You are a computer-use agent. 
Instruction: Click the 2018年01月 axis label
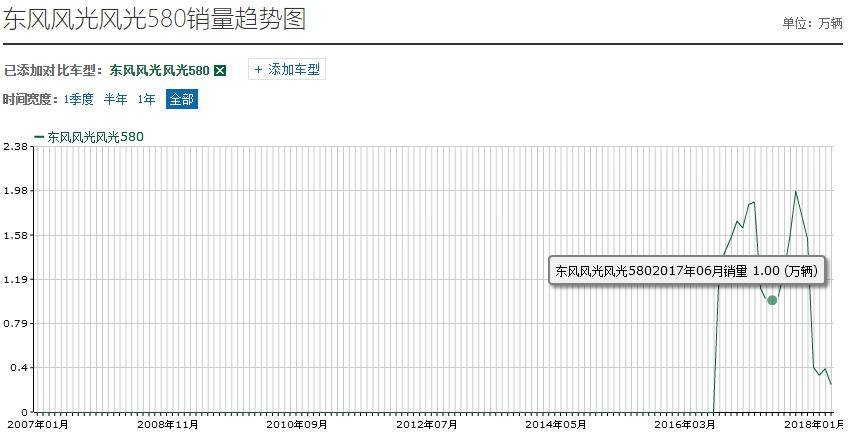[x=814, y=425]
